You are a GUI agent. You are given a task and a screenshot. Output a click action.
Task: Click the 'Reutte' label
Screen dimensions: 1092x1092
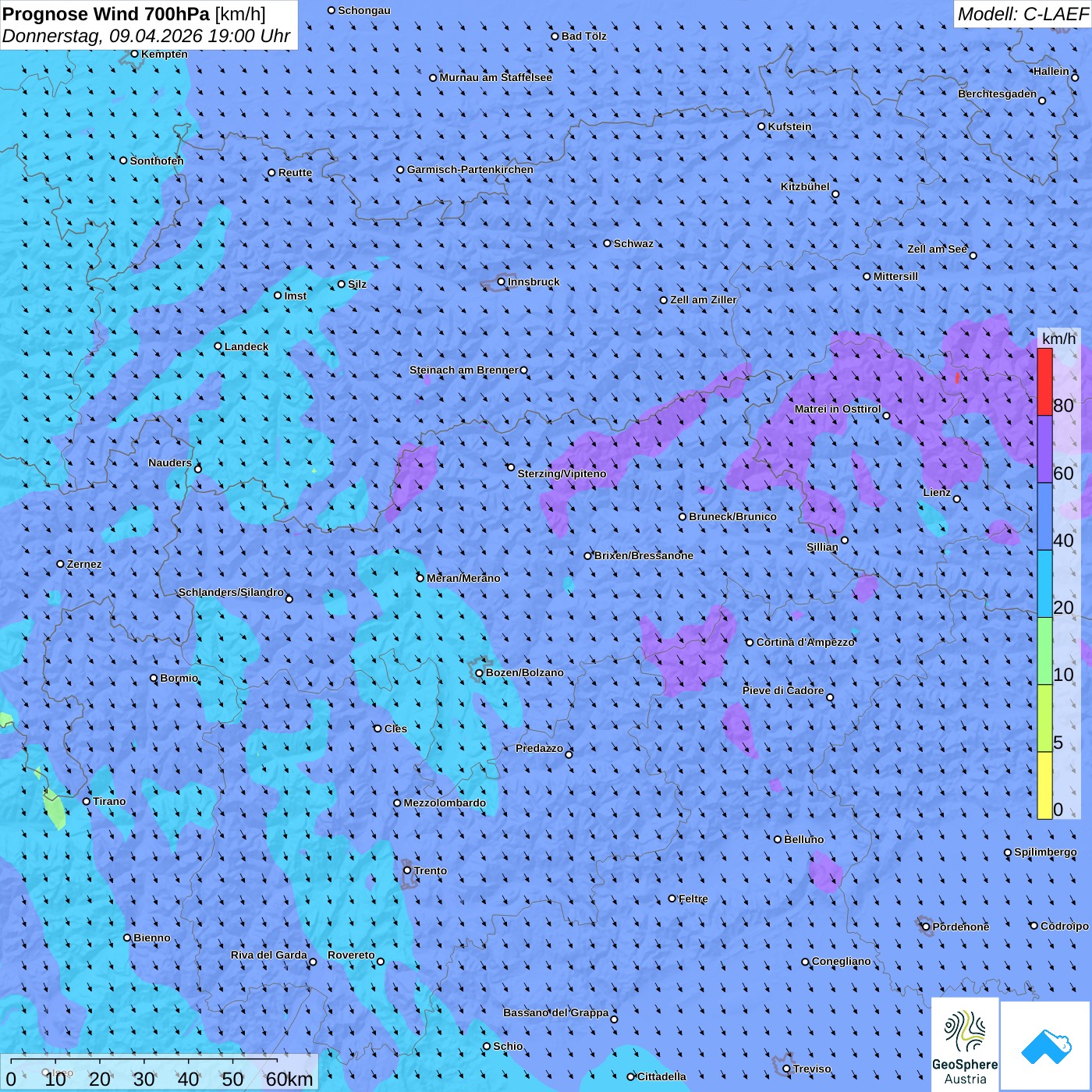pos(295,172)
